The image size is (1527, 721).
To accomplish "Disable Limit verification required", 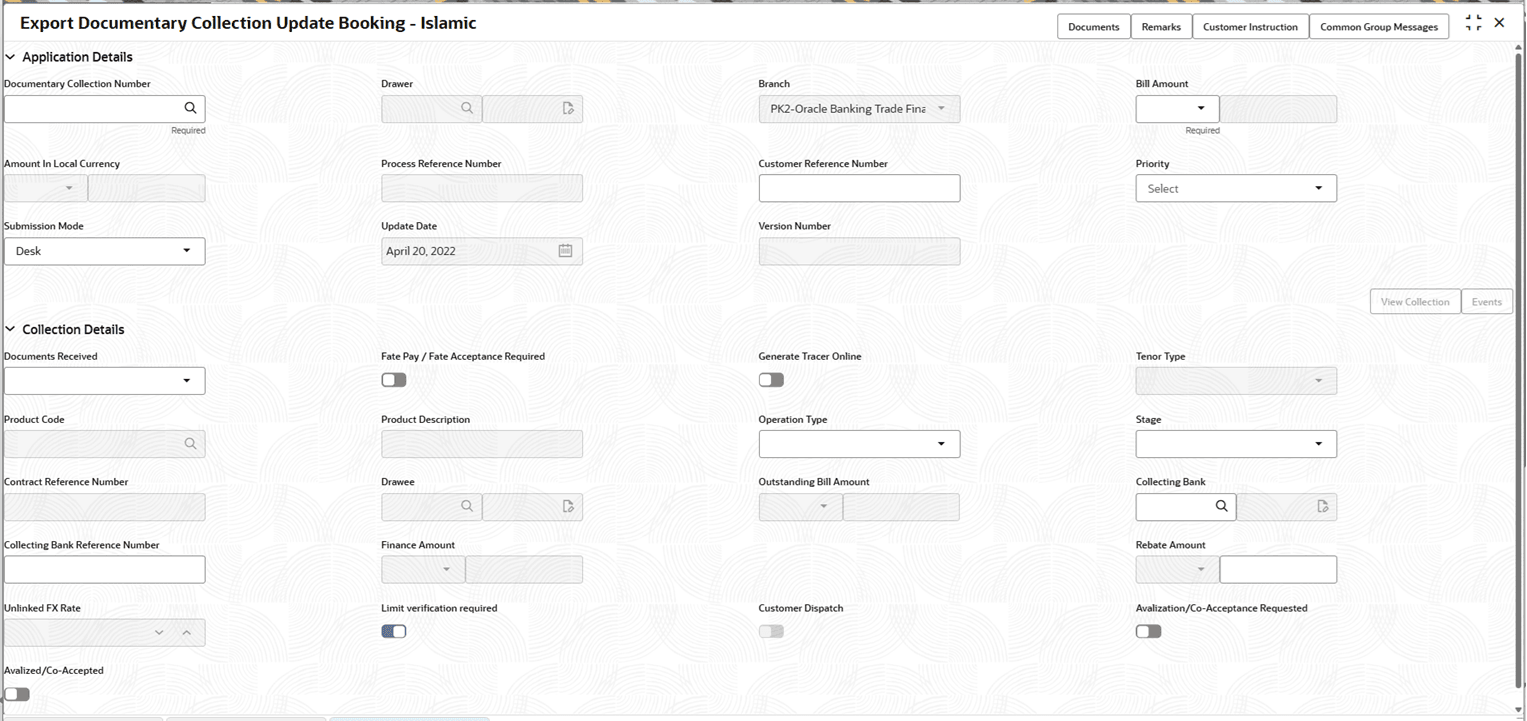I will [x=393, y=631].
